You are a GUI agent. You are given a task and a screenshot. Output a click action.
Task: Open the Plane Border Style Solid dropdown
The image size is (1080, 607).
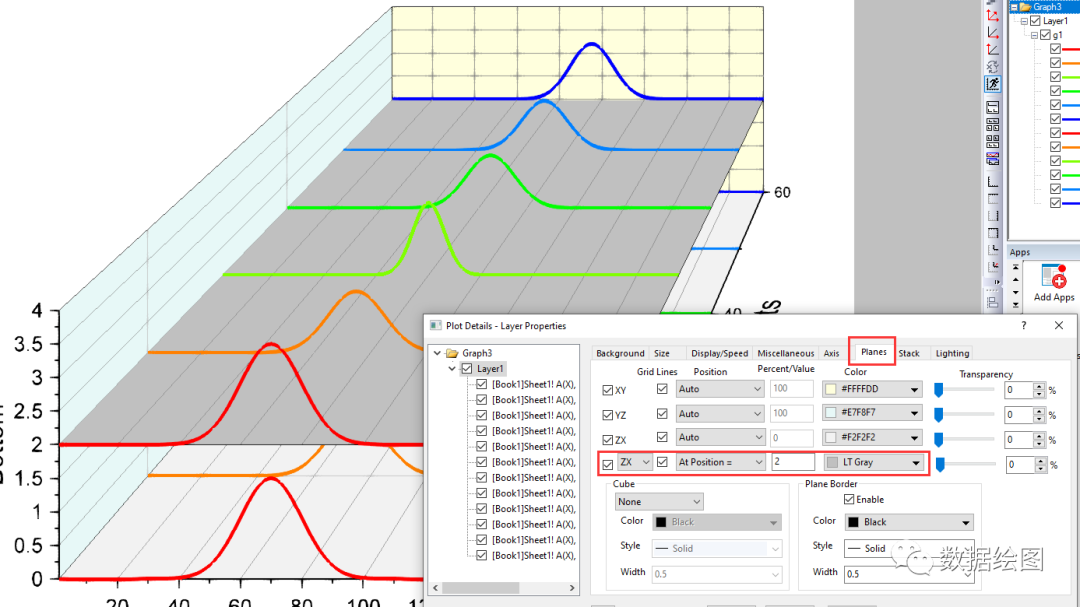click(x=909, y=548)
